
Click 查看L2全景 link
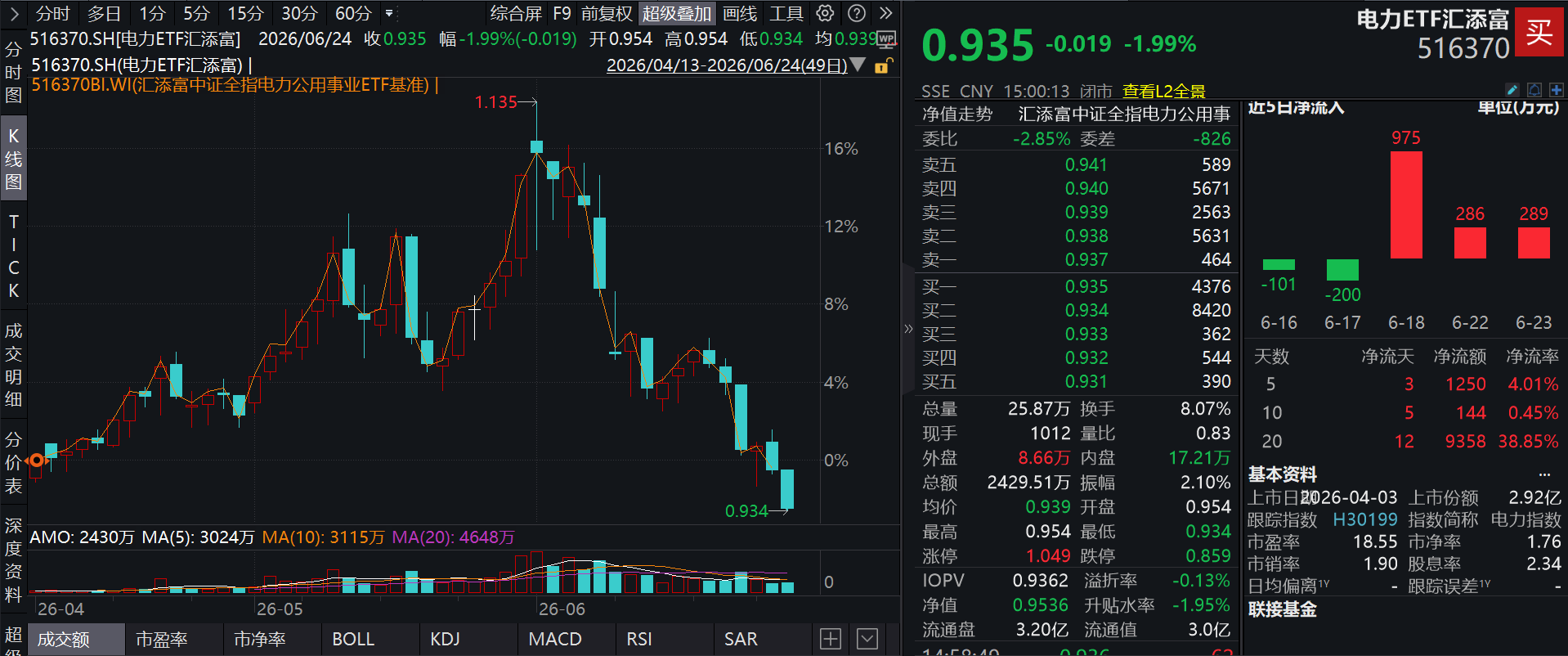(1163, 91)
